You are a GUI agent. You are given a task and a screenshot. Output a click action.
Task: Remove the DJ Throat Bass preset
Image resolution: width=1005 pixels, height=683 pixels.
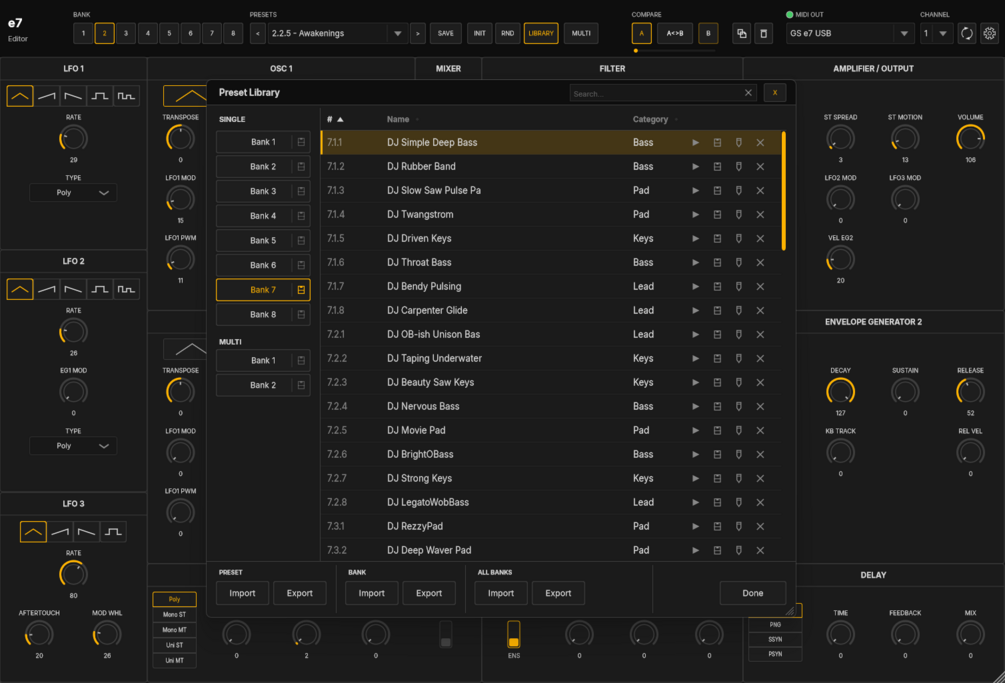click(x=760, y=263)
